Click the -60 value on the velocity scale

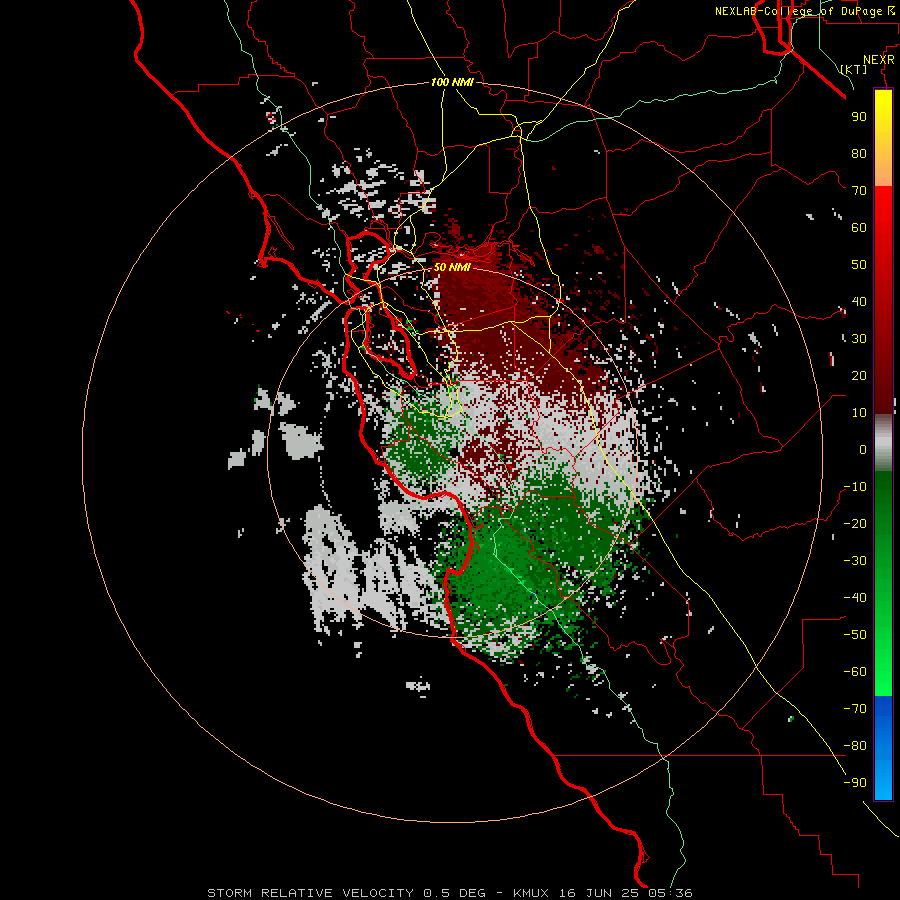(855, 672)
